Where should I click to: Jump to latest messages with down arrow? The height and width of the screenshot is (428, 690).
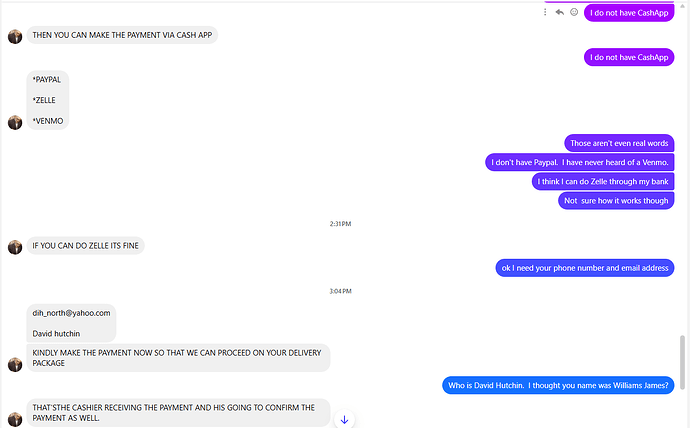tap(344, 420)
